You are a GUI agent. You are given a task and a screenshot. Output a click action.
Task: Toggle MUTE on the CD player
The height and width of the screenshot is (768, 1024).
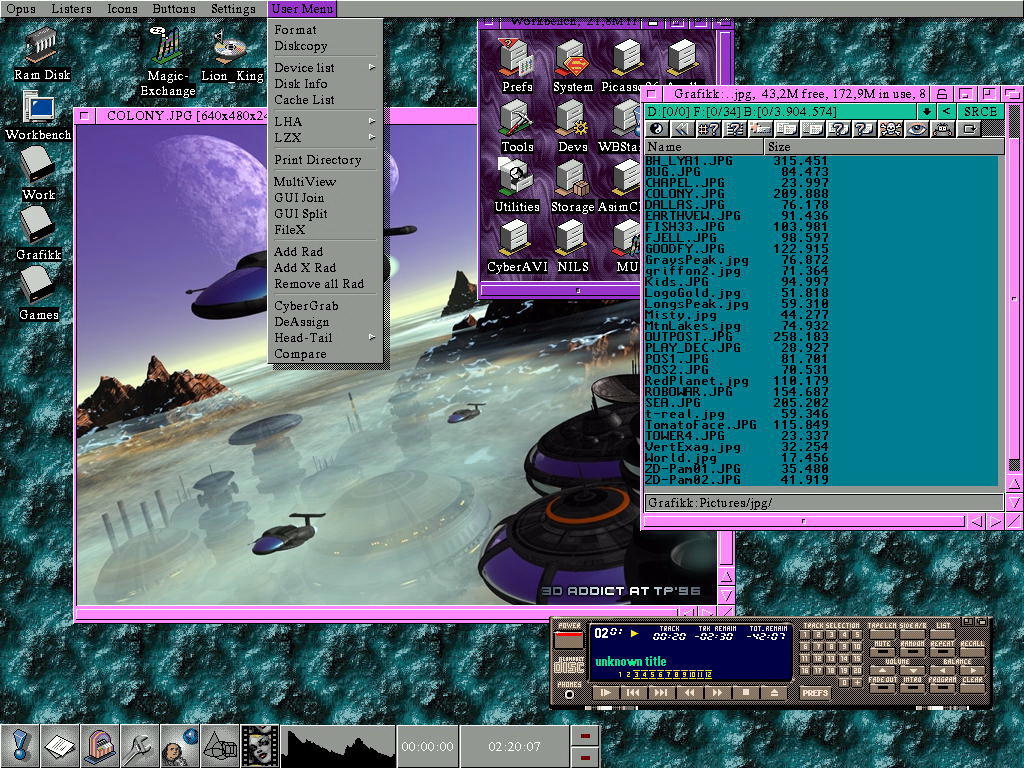(x=882, y=651)
